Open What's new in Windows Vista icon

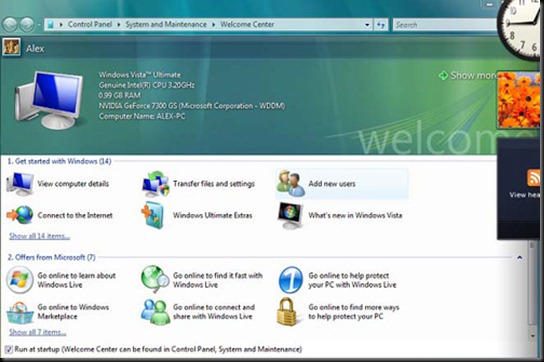pos(290,216)
